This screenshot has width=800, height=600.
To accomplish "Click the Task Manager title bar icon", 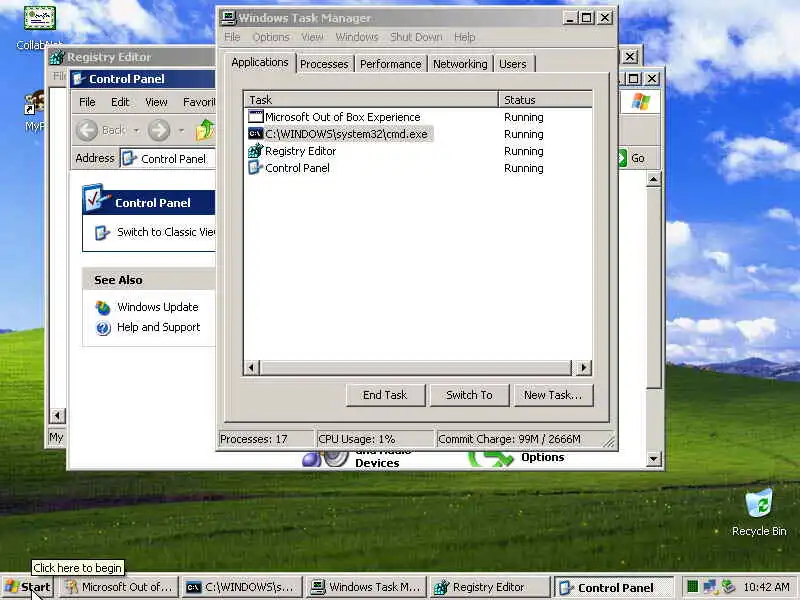I will coord(229,18).
